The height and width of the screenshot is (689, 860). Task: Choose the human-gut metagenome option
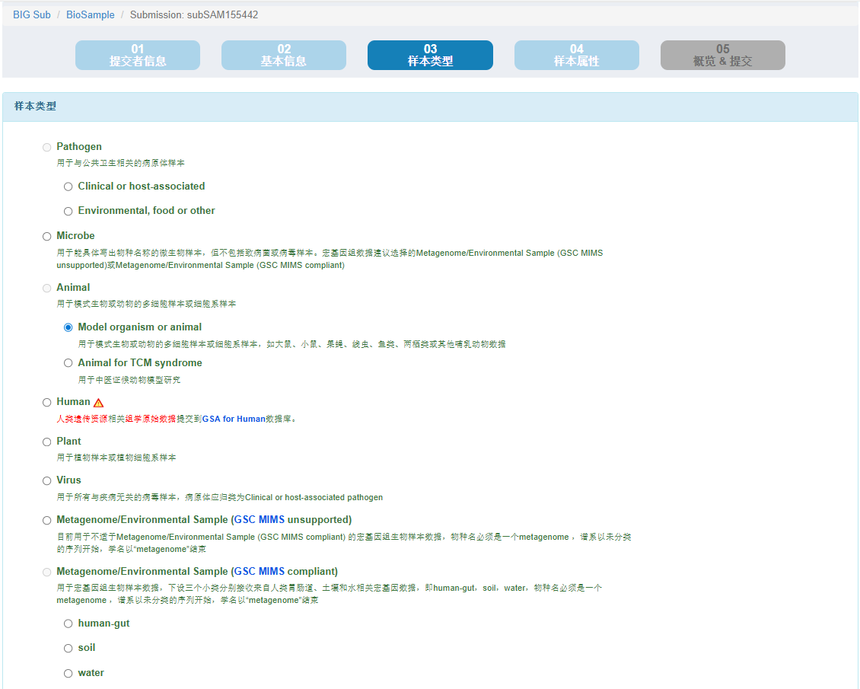coord(67,622)
